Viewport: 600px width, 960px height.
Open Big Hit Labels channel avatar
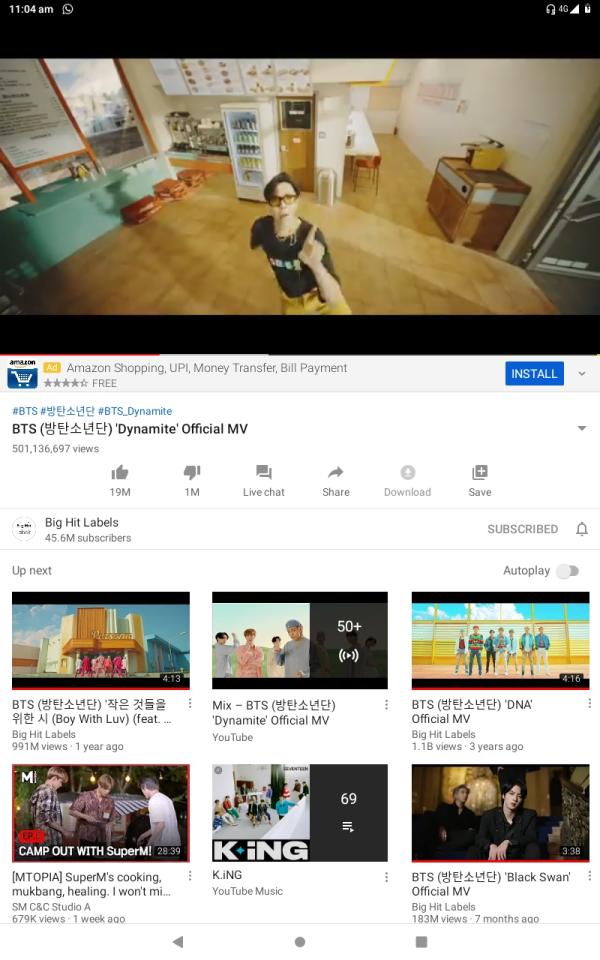[24, 529]
